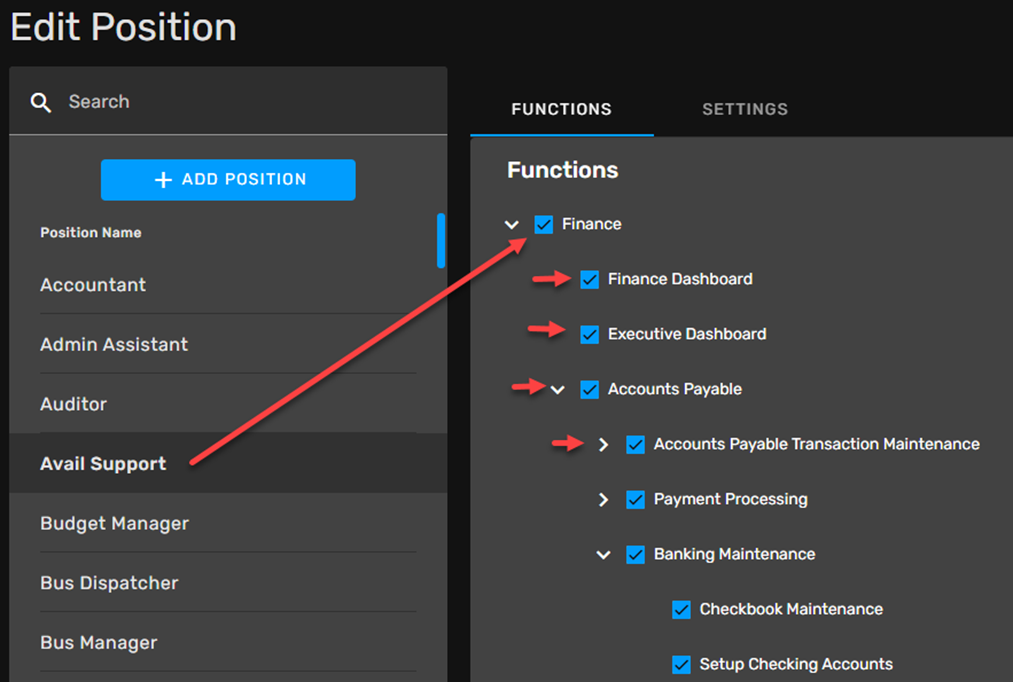Screen dimensions: 1013x682
Task: Toggle the Checkbook Maintenance checkbox
Action: pos(681,609)
